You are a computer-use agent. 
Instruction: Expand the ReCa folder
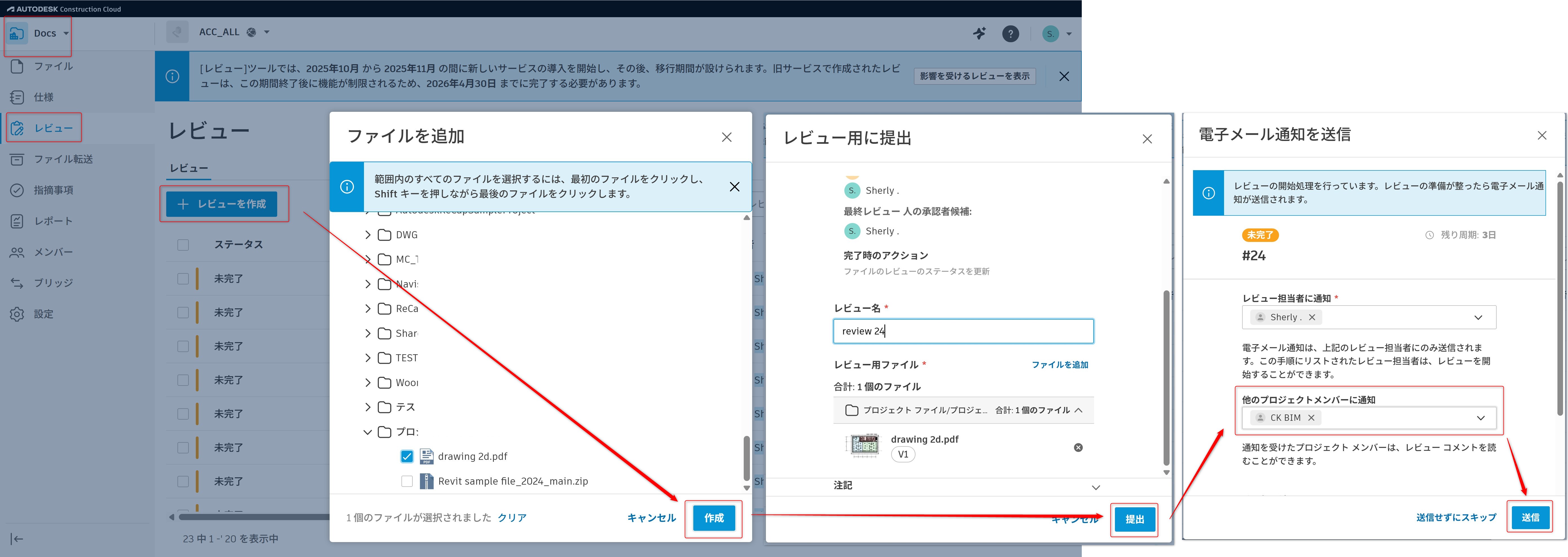pyautogui.click(x=368, y=309)
